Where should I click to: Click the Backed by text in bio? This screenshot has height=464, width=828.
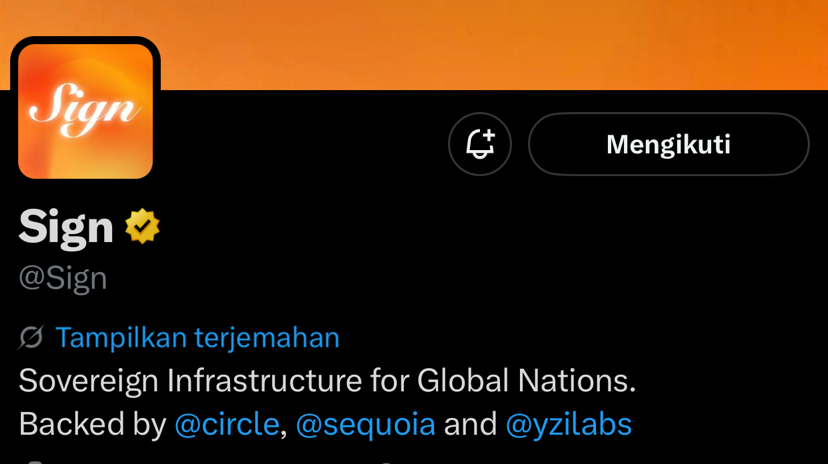pos(92,424)
